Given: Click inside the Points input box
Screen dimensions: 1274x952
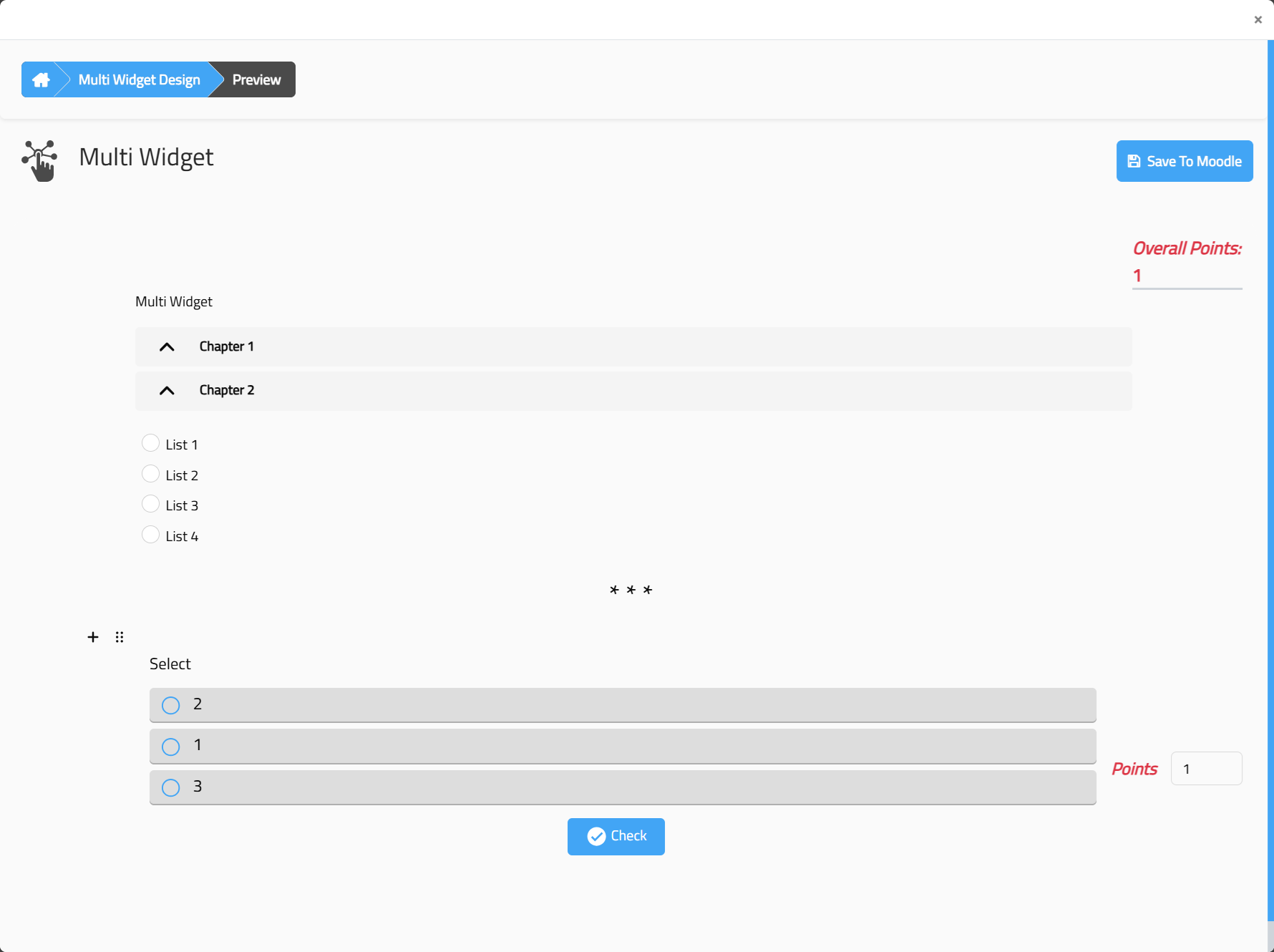Looking at the screenshot, I should [1206, 768].
